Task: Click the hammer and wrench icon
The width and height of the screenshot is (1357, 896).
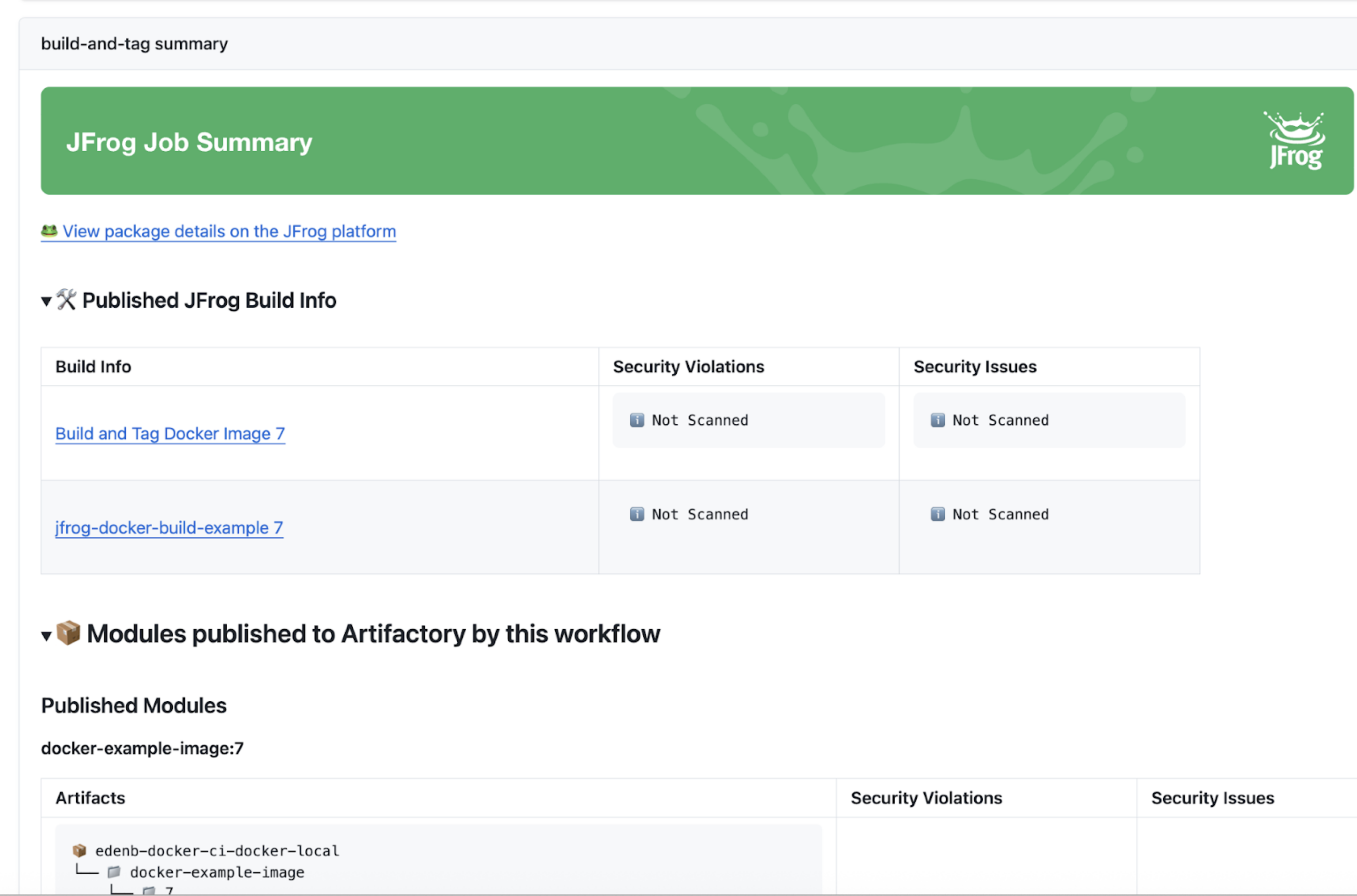Action: (x=66, y=299)
